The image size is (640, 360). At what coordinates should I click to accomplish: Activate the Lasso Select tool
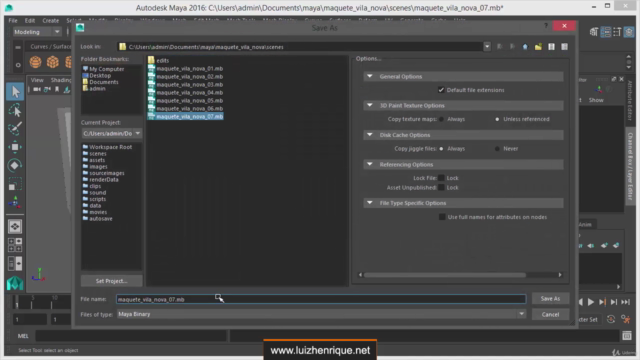[15, 110]
